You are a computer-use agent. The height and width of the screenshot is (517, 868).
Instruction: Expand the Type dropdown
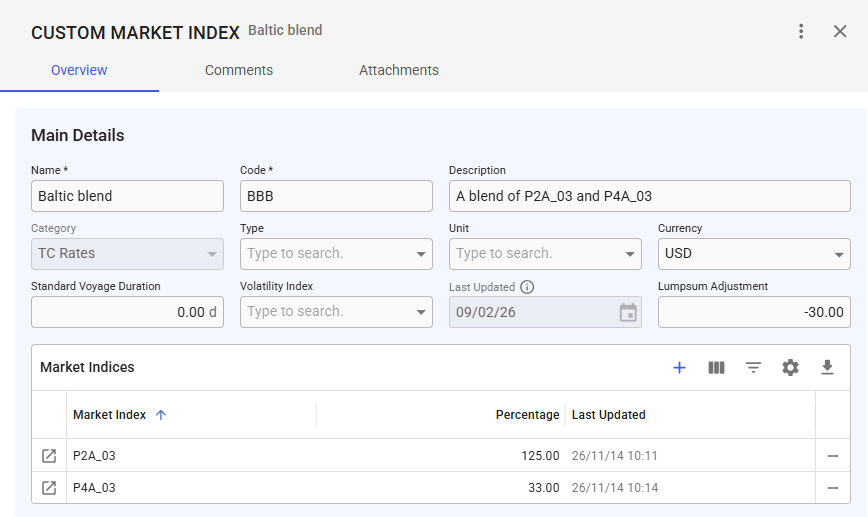[x=422, y=254]
